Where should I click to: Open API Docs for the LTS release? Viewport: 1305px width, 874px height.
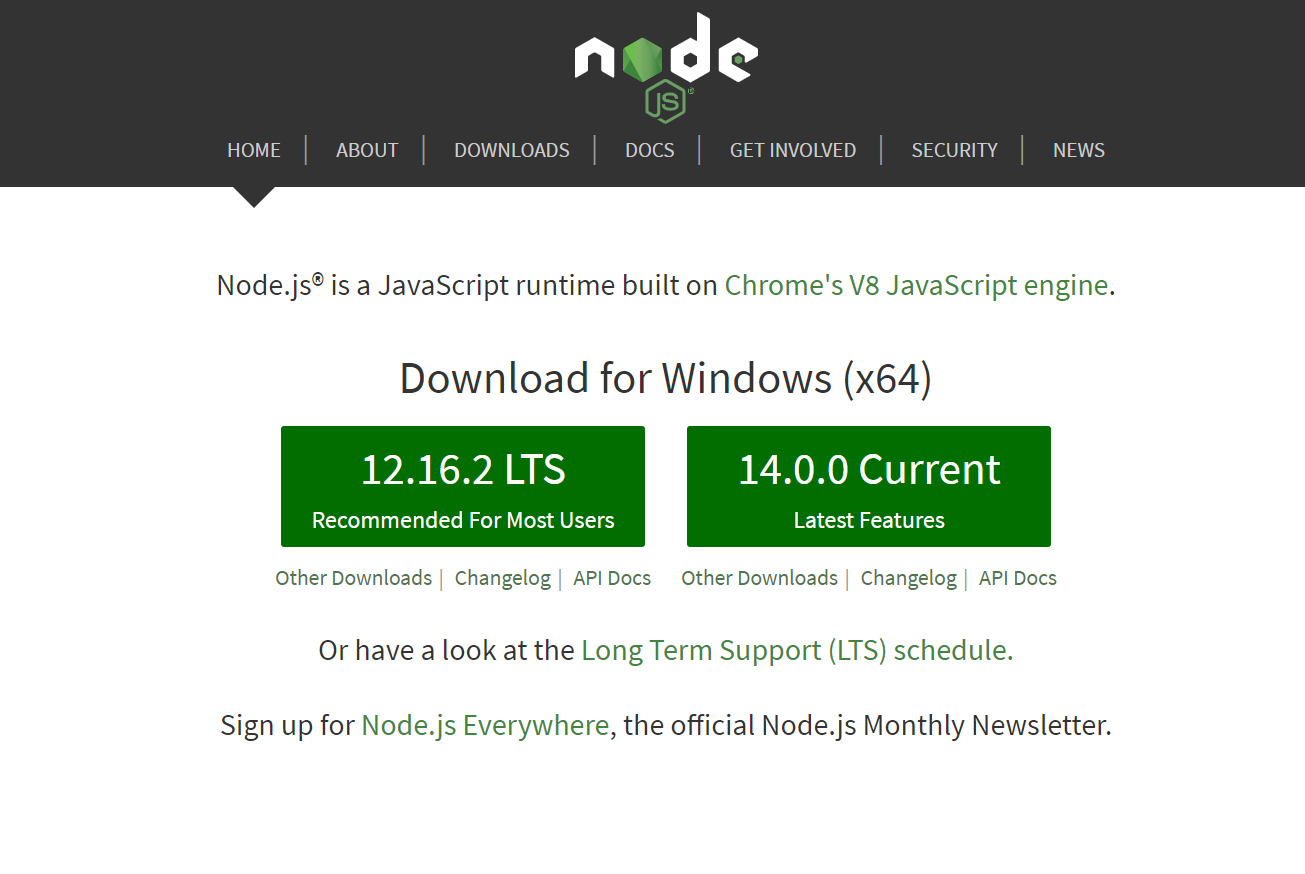(612, 578)
